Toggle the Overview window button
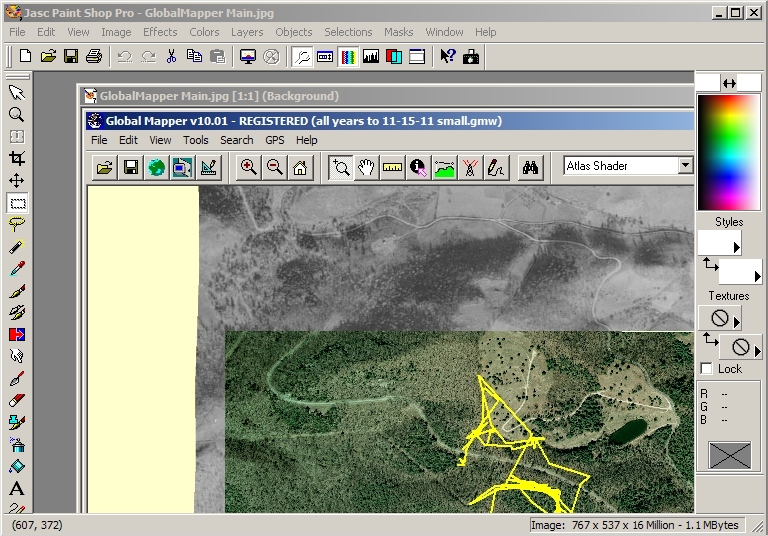This screenshot has height=536, width=768. (x=417, y=56)
